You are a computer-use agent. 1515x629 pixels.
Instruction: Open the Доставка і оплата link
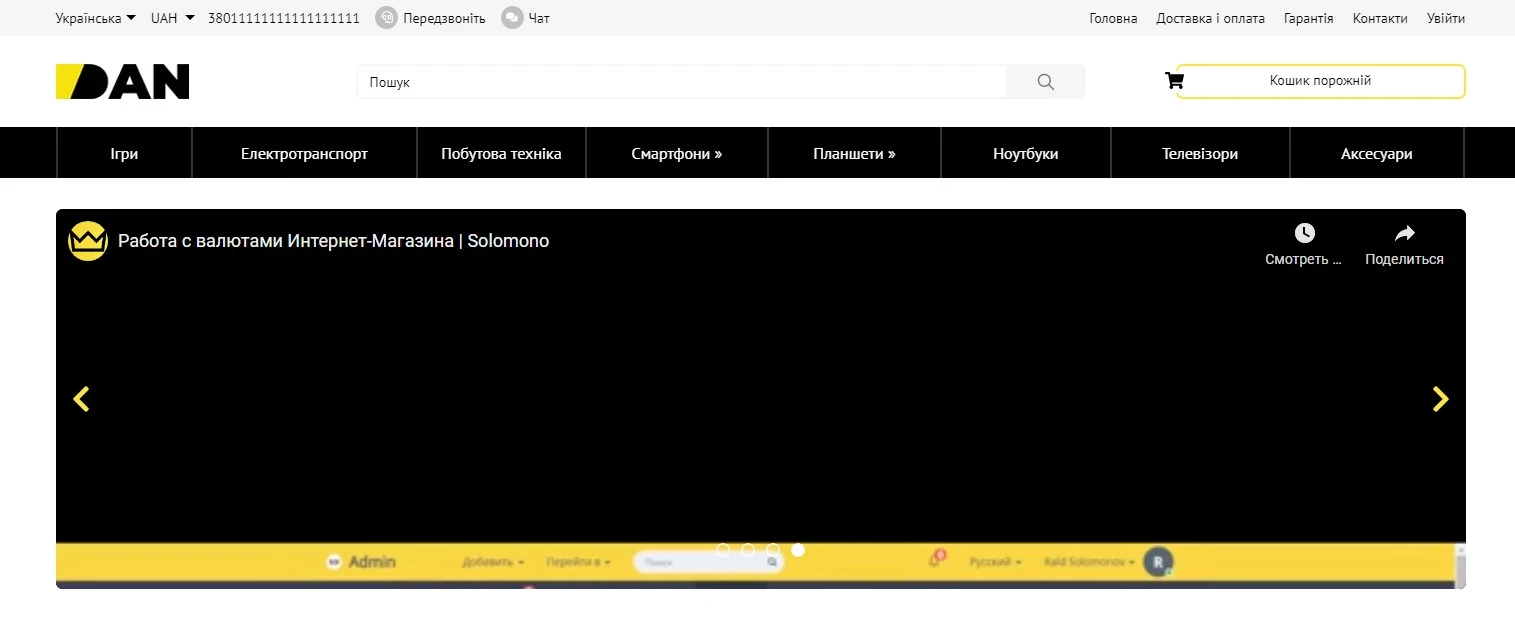point(1210,18)
